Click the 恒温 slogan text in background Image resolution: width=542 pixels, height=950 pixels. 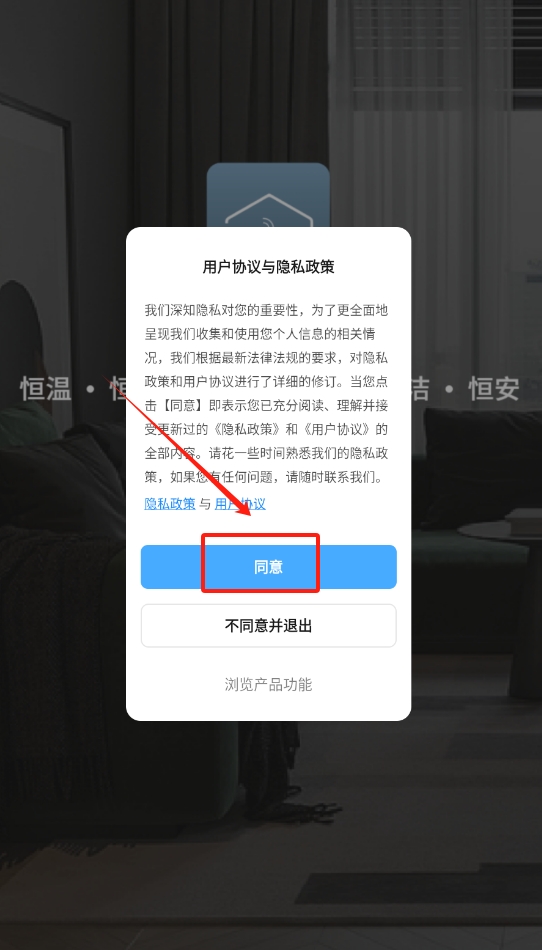click(46, 389)
